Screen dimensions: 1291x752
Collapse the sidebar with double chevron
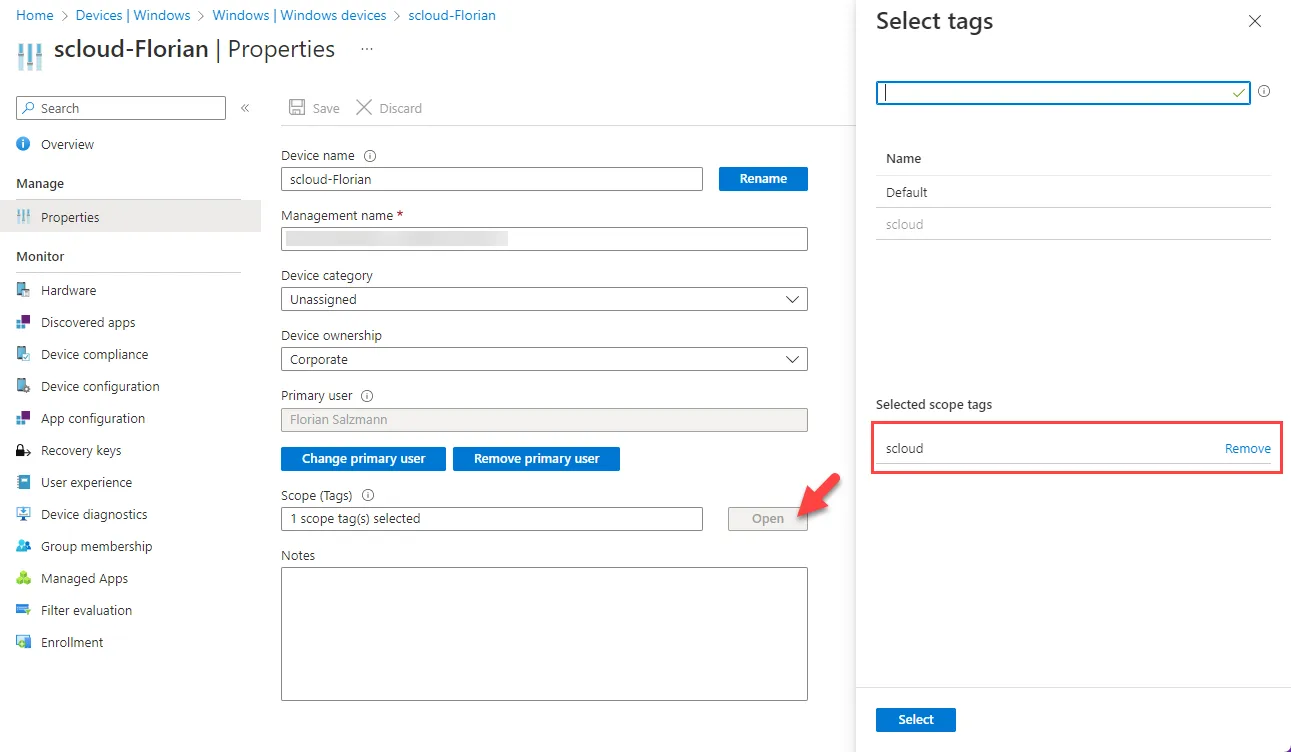(245, 108)
